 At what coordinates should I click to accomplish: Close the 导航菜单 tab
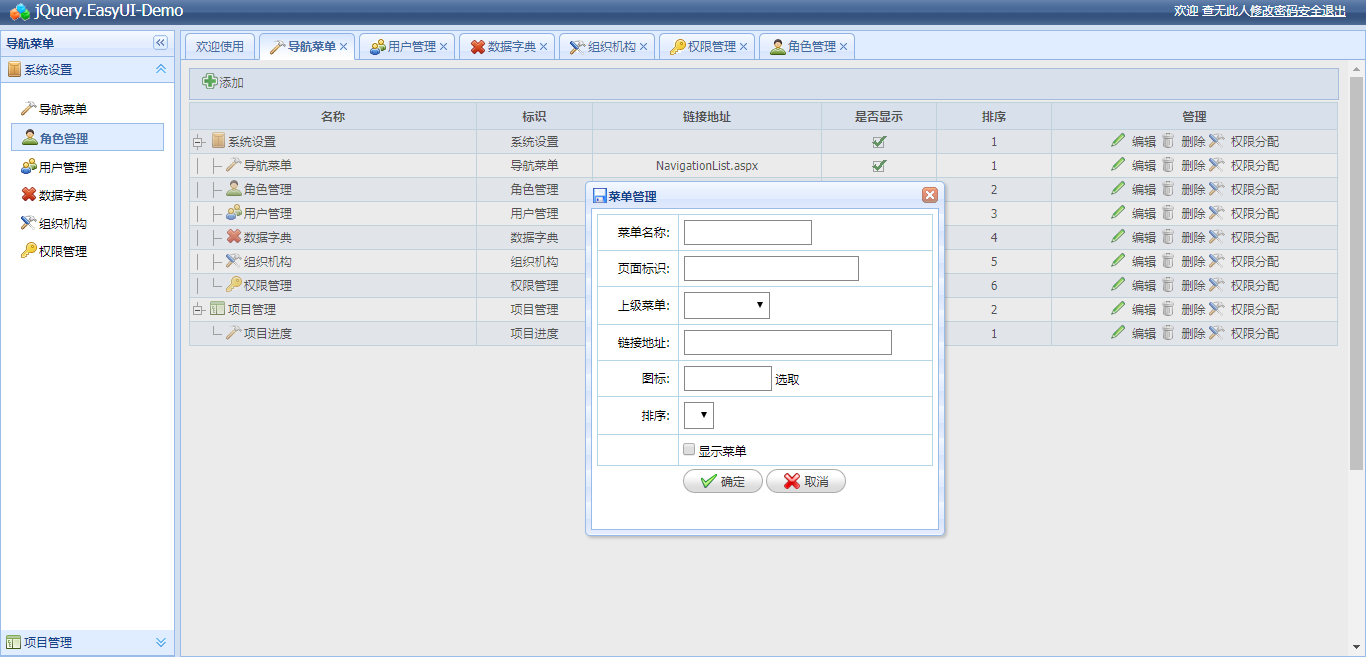tap(343, 47)
